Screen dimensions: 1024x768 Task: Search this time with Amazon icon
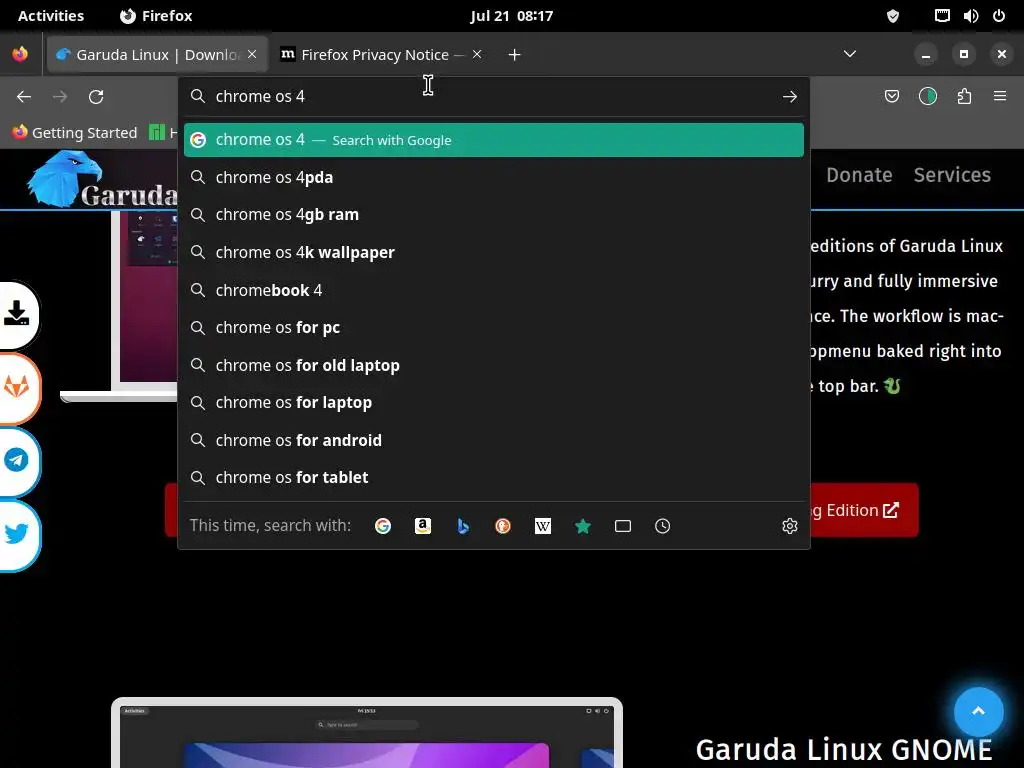point(423,526)
